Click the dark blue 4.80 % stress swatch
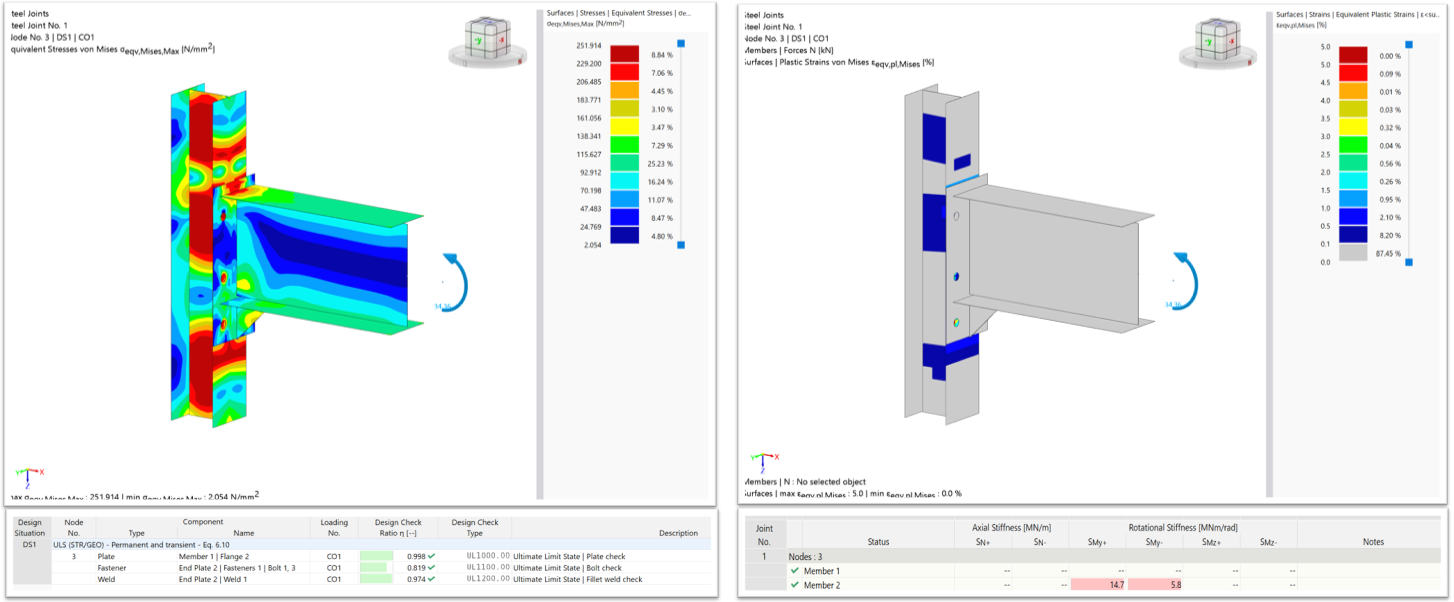The height and width of the screenshot is (602, 1454). 624,235
